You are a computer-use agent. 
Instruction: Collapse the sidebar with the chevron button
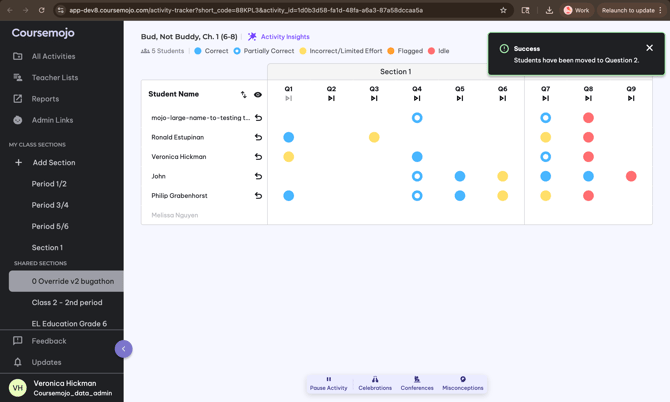point(123,349)
